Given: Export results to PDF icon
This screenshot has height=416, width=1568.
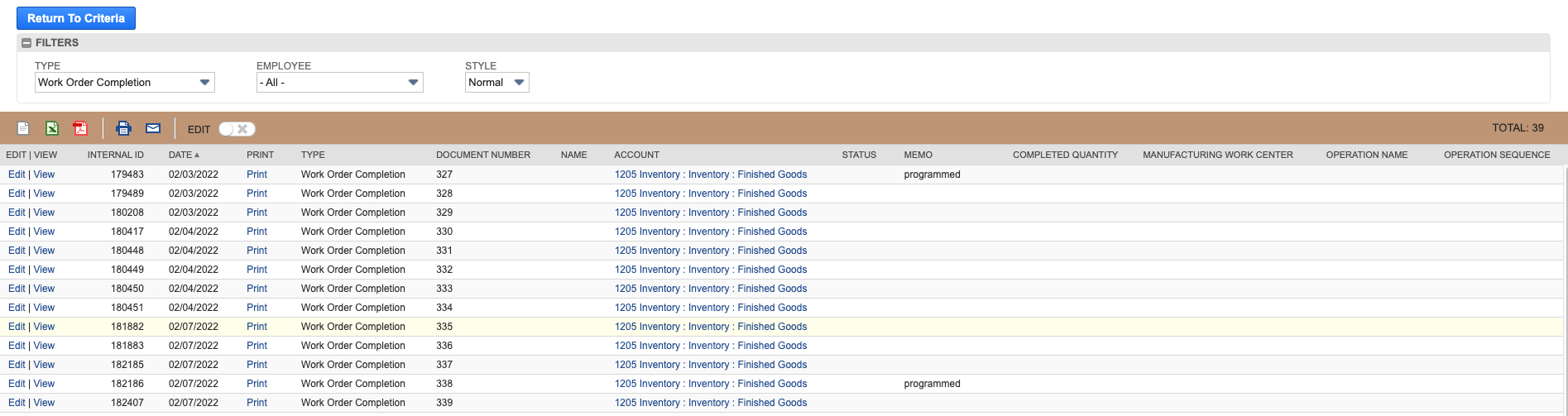Looking at the screenshot, I should [x=80, y=128].
